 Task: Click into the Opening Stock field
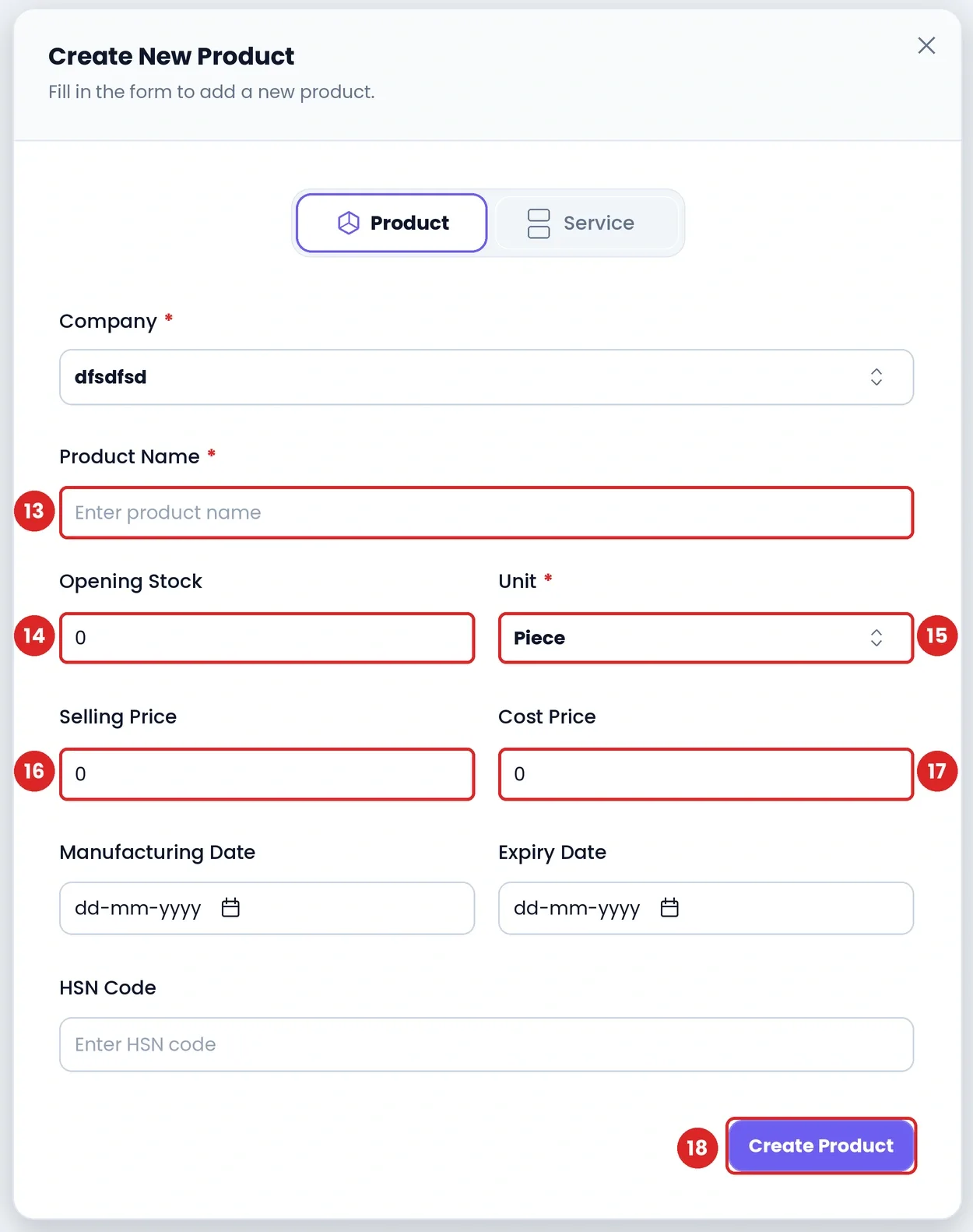[x=267, y=638]
